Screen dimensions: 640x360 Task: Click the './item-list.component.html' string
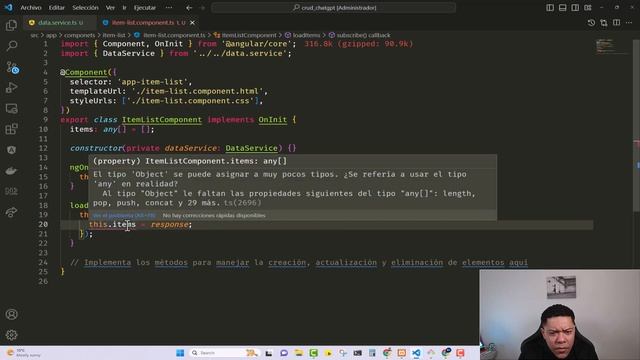pyautogui.click(x=197, y=91)
